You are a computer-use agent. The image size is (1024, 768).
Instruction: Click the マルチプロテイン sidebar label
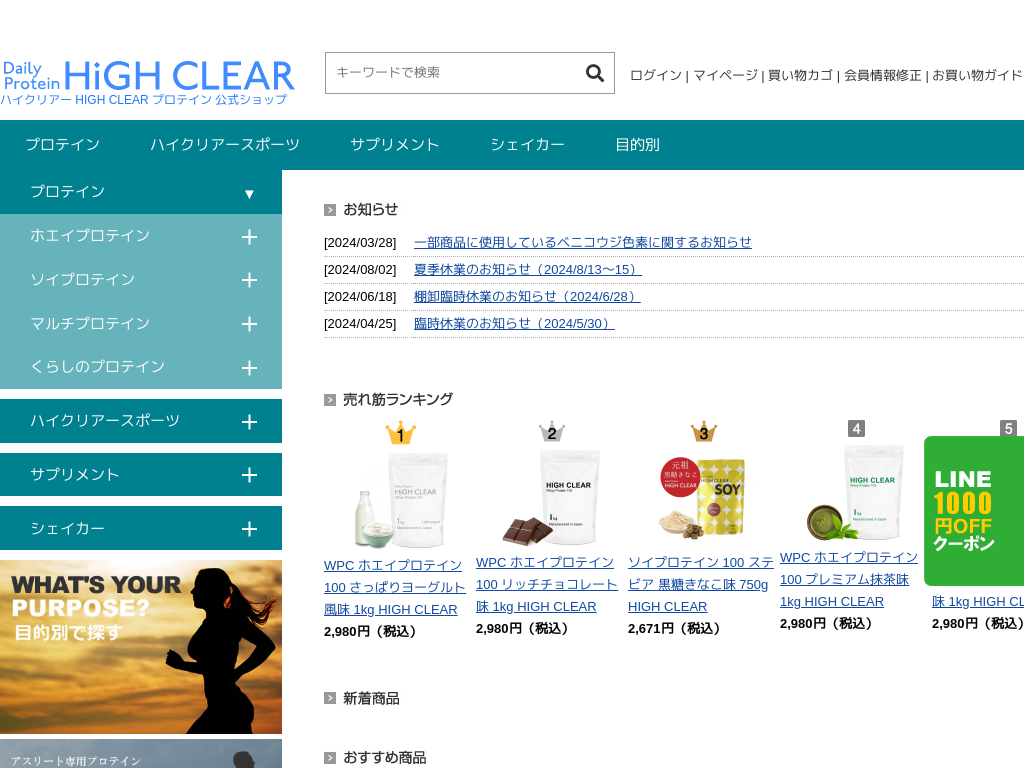point(90,323)
